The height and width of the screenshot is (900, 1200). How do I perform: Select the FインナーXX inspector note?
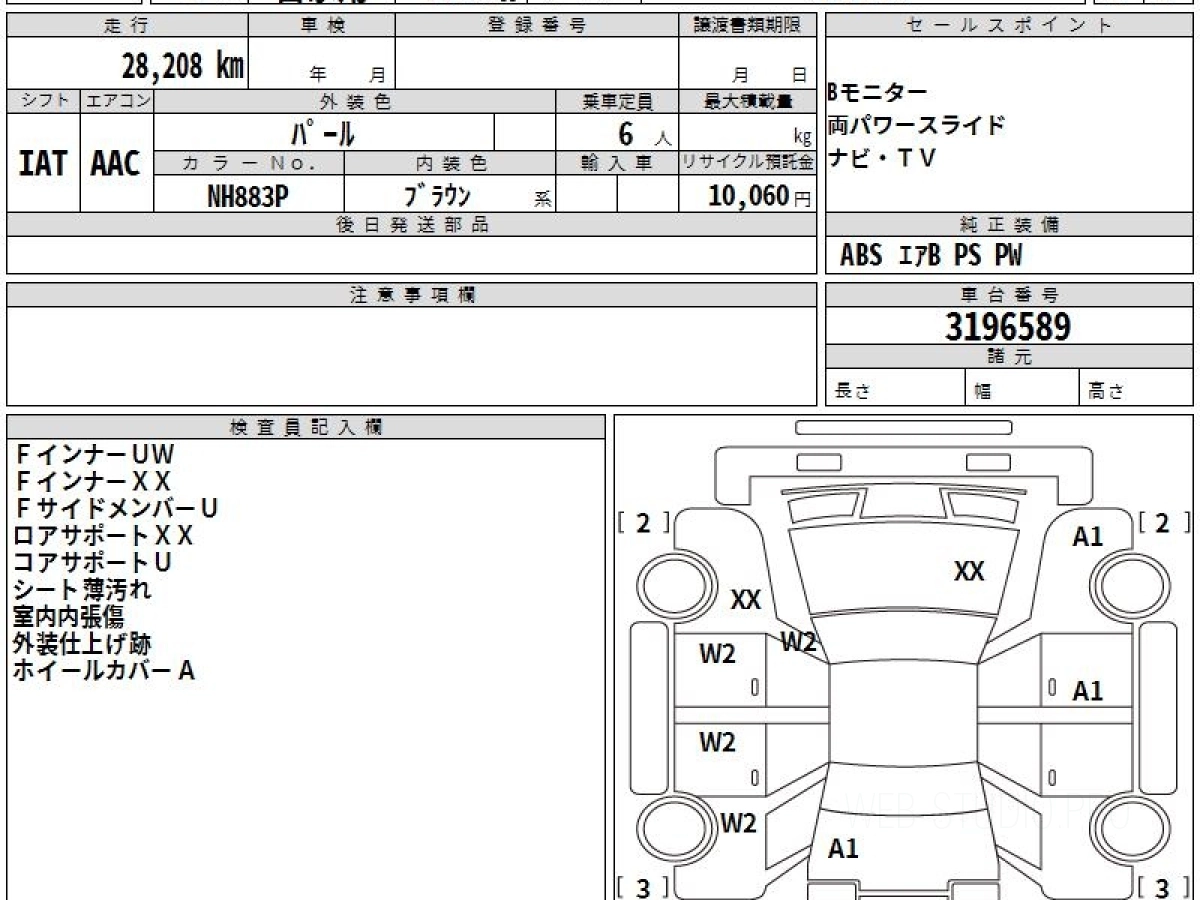[x=93, y=482]
